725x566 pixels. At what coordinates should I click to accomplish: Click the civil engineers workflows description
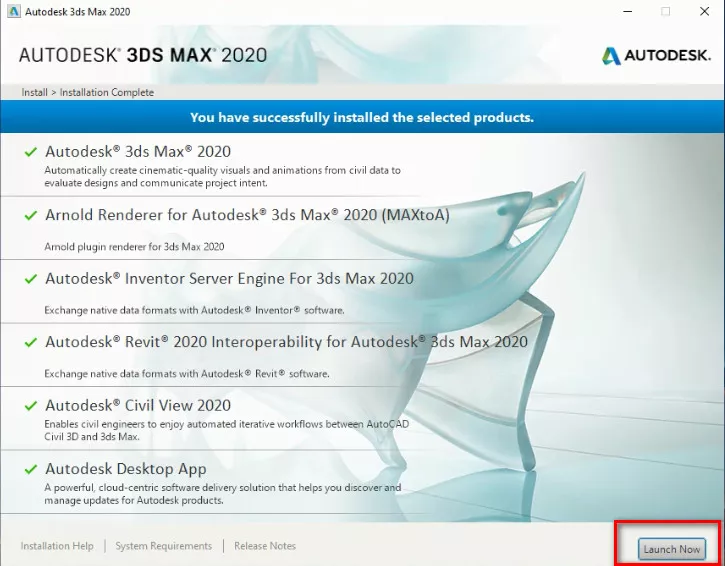227,430
